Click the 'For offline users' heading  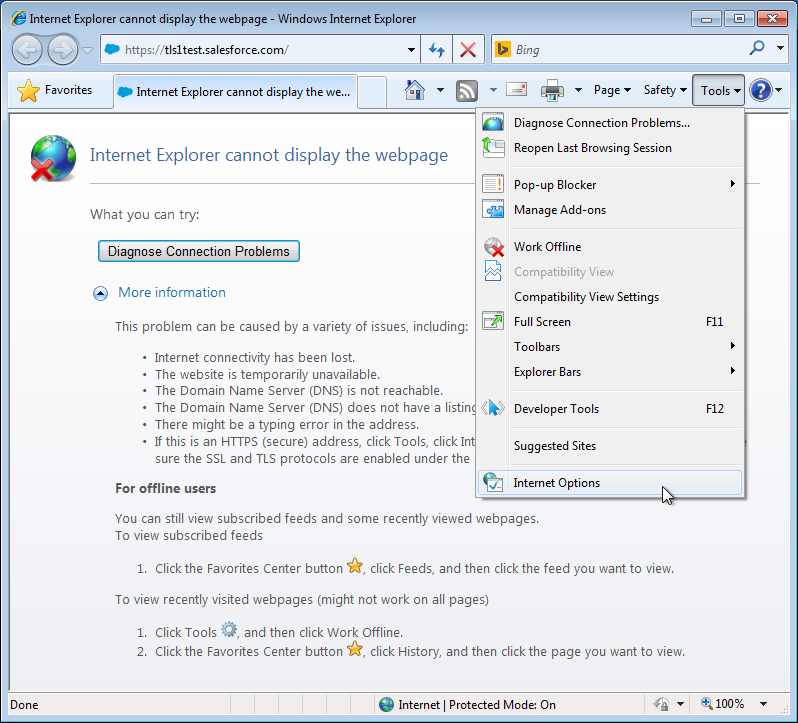pos(165,488)
